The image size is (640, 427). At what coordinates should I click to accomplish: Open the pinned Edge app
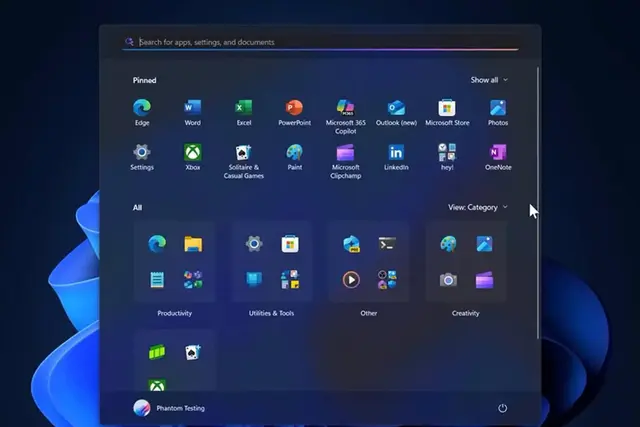142,112
